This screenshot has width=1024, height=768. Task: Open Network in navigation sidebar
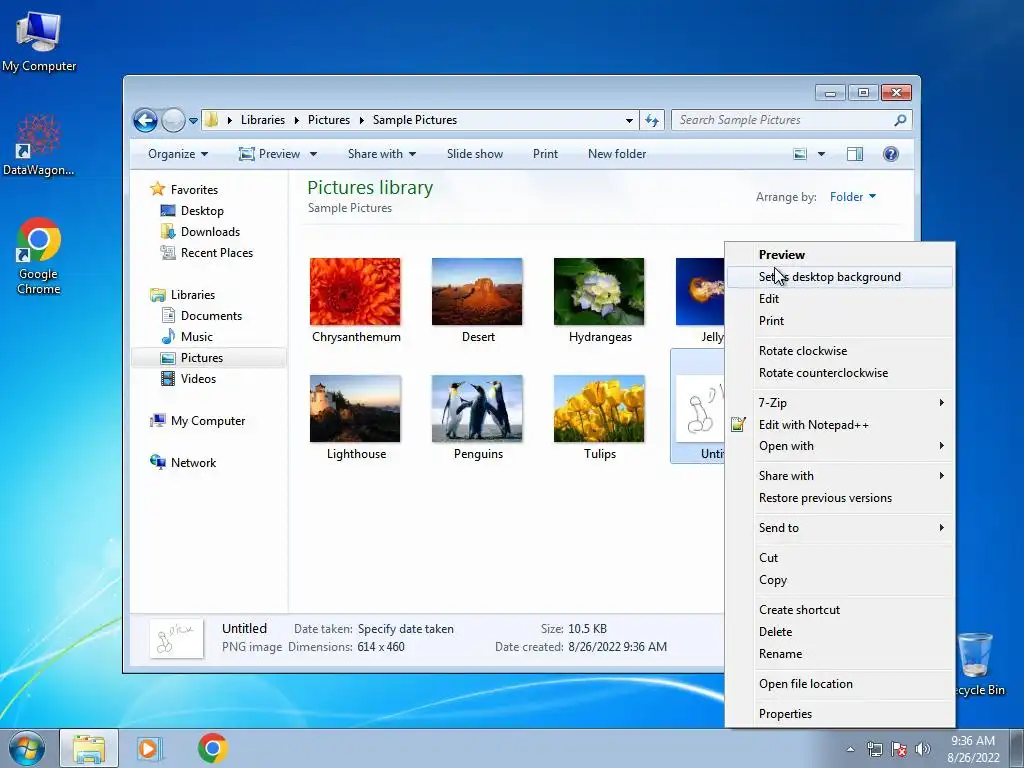point(193,463)
